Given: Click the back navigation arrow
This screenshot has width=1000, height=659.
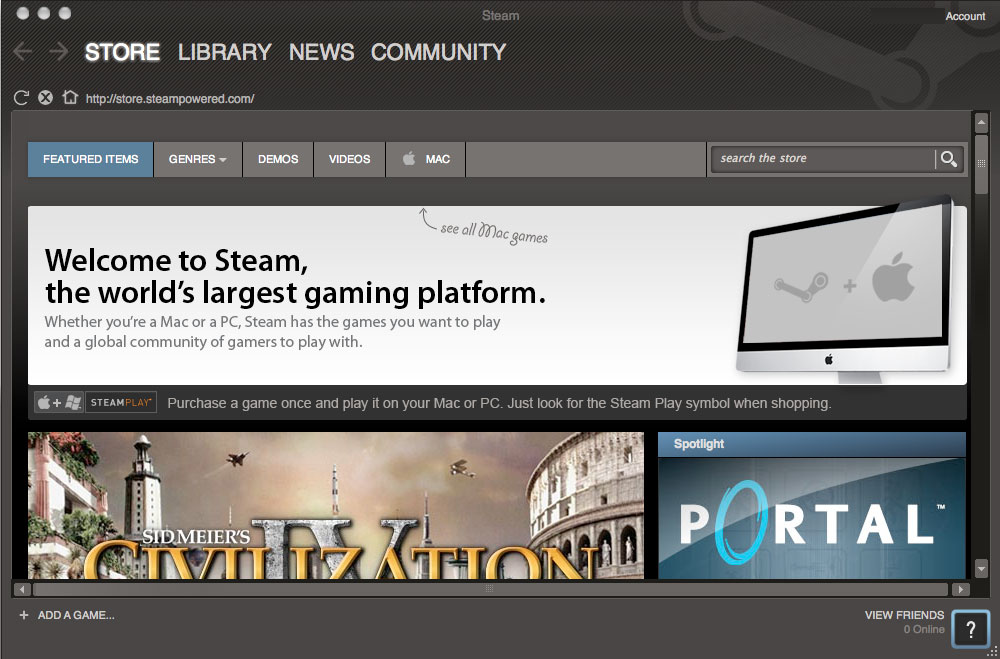Looking at the screenshot, I should coord(22,51).
